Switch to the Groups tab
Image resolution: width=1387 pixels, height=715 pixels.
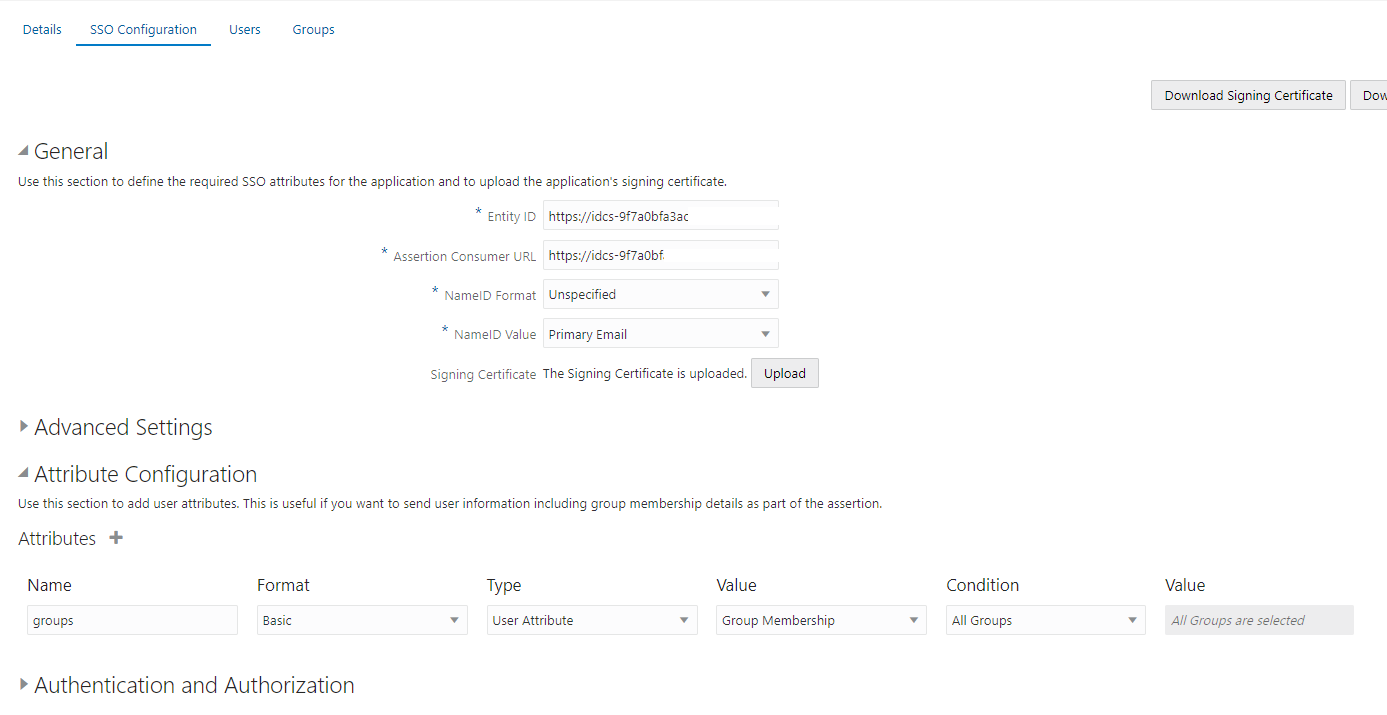313,29
